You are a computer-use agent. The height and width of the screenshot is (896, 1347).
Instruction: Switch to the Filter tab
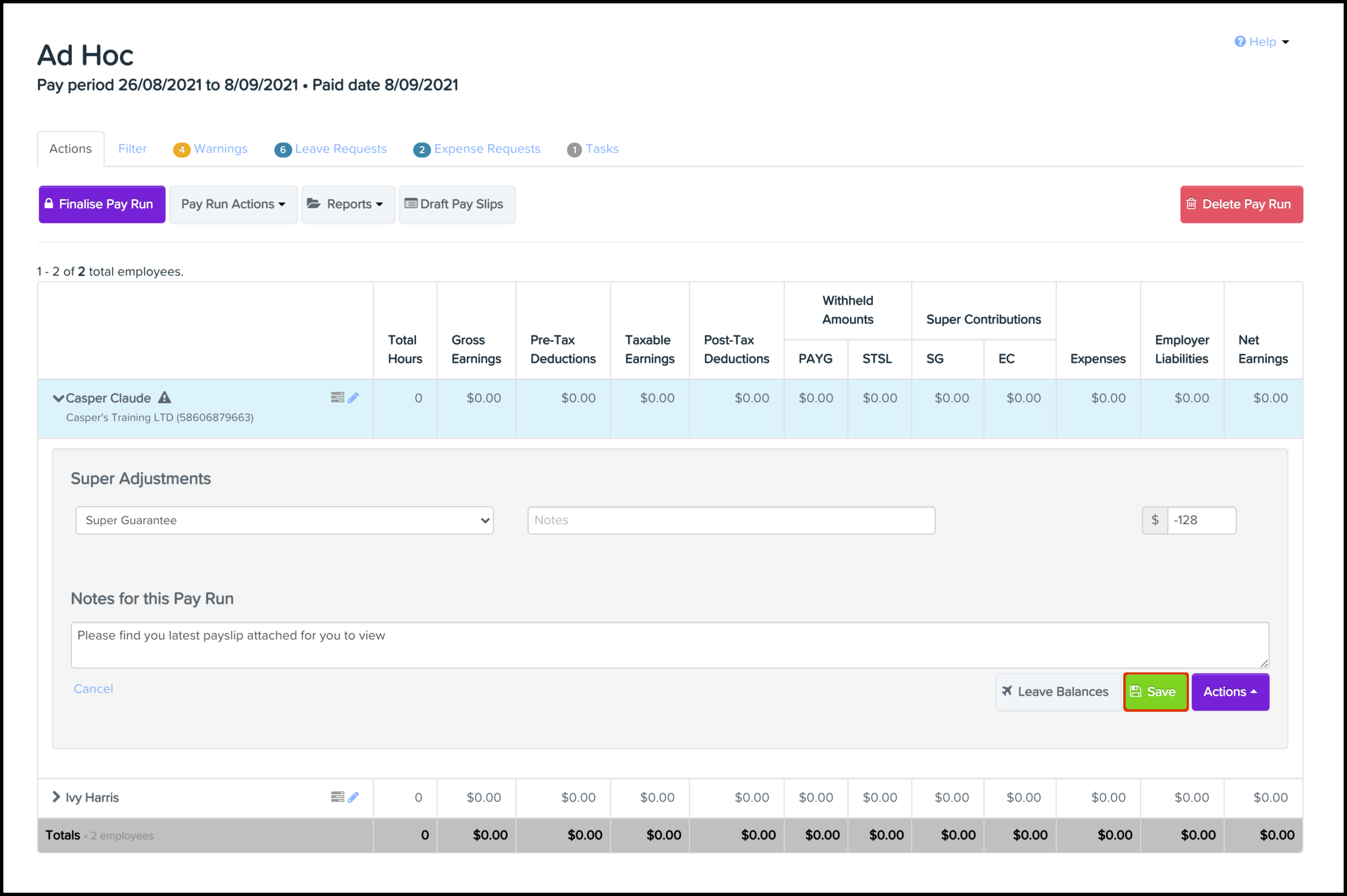(132, 149)
